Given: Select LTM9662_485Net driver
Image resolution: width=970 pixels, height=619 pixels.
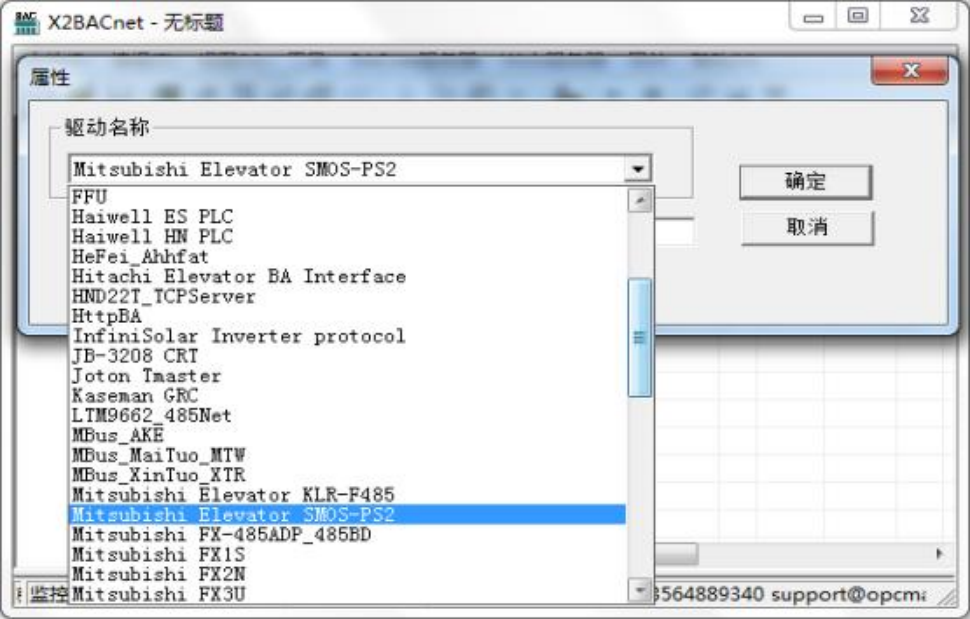Looking at the screenshot, I should coord(347,415).
